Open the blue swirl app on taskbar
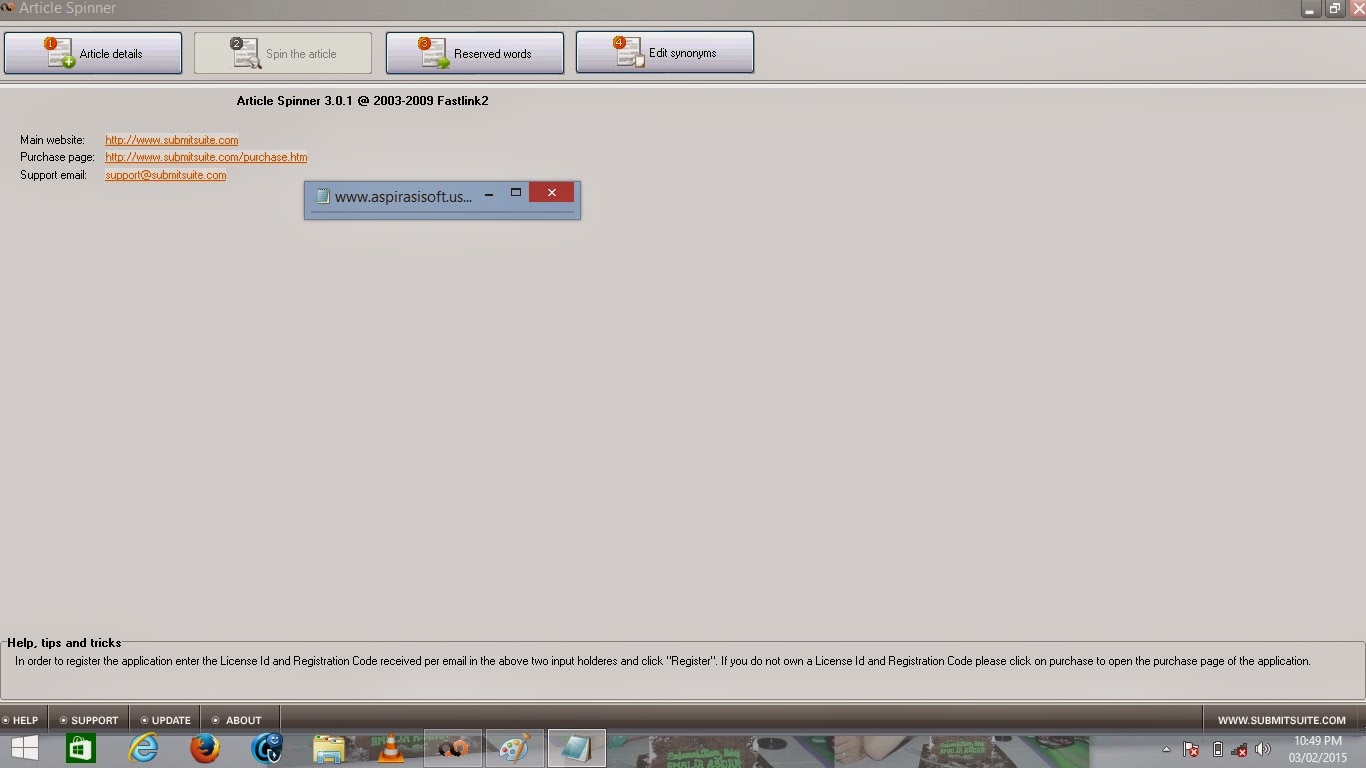The image size is (1366, 768). [267, 748]
